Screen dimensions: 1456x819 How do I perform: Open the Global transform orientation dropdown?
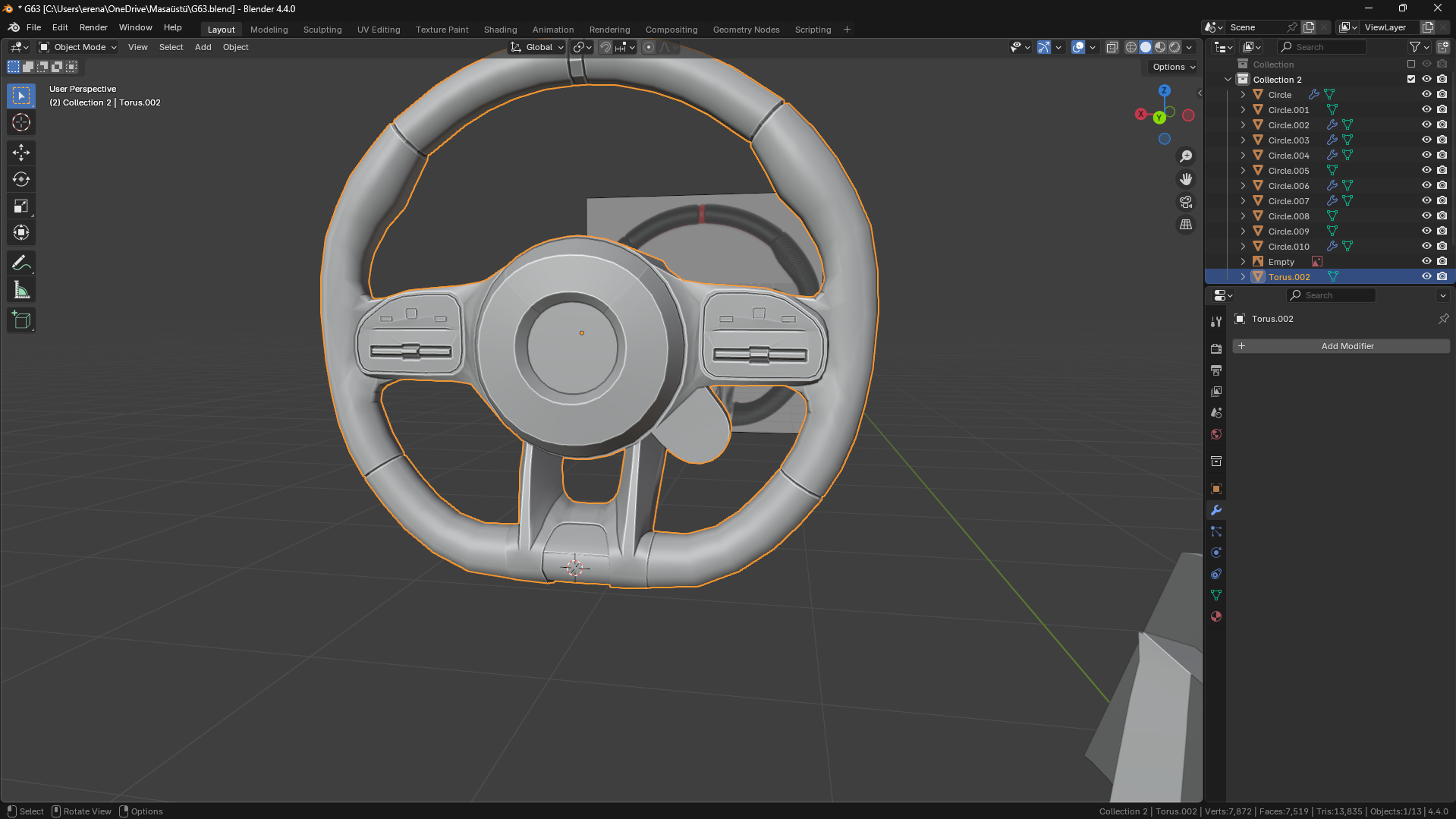537,47
